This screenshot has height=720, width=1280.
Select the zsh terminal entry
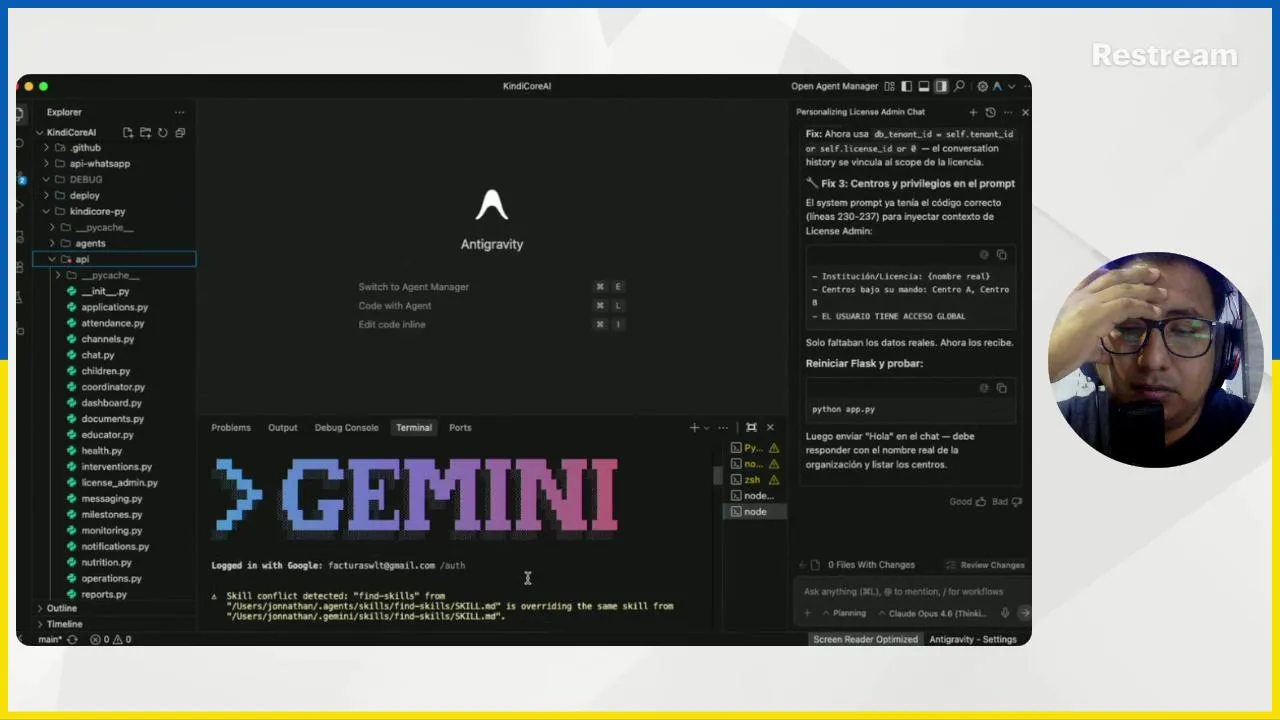coord(755,480)
